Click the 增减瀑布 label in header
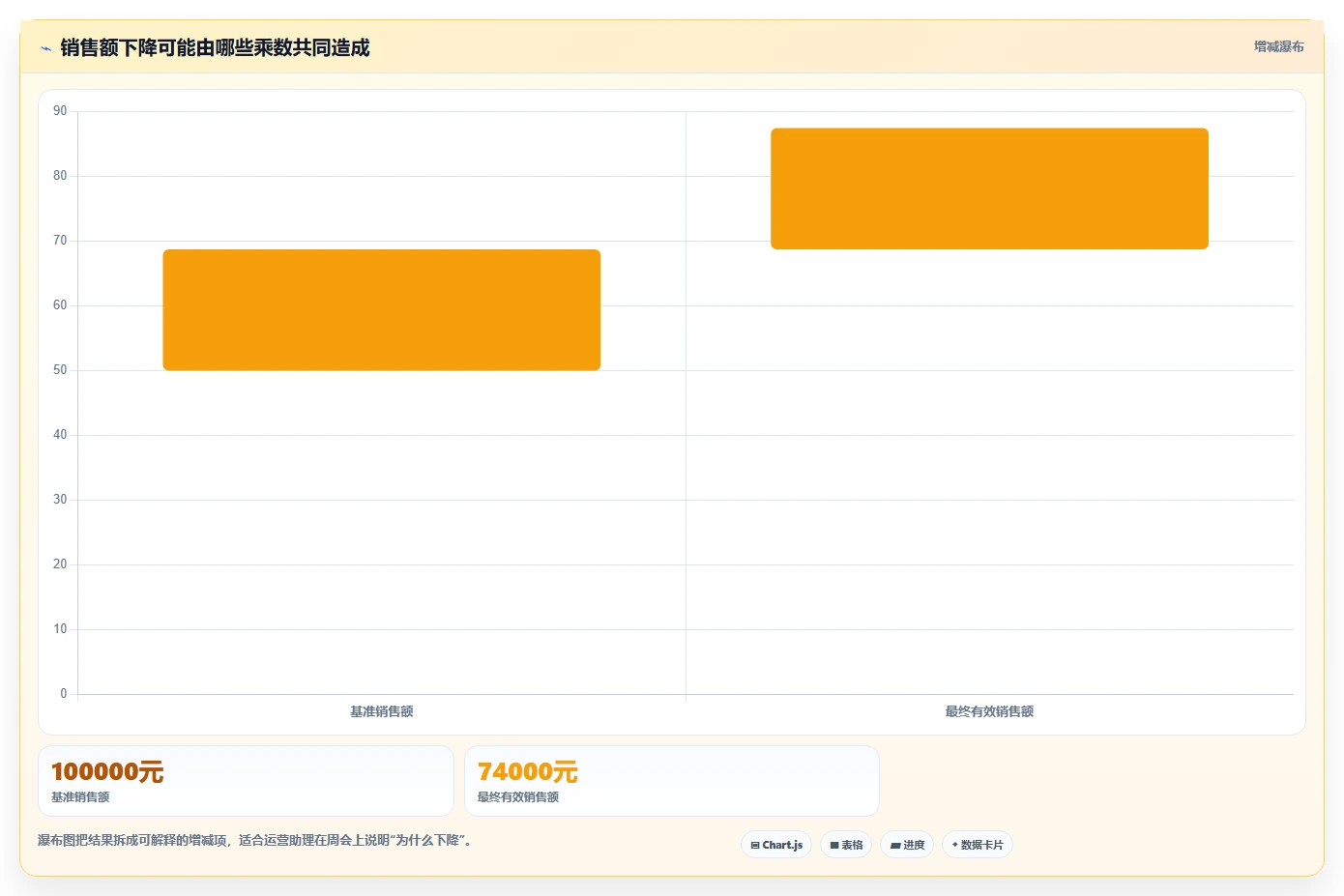 [1278, 46]
